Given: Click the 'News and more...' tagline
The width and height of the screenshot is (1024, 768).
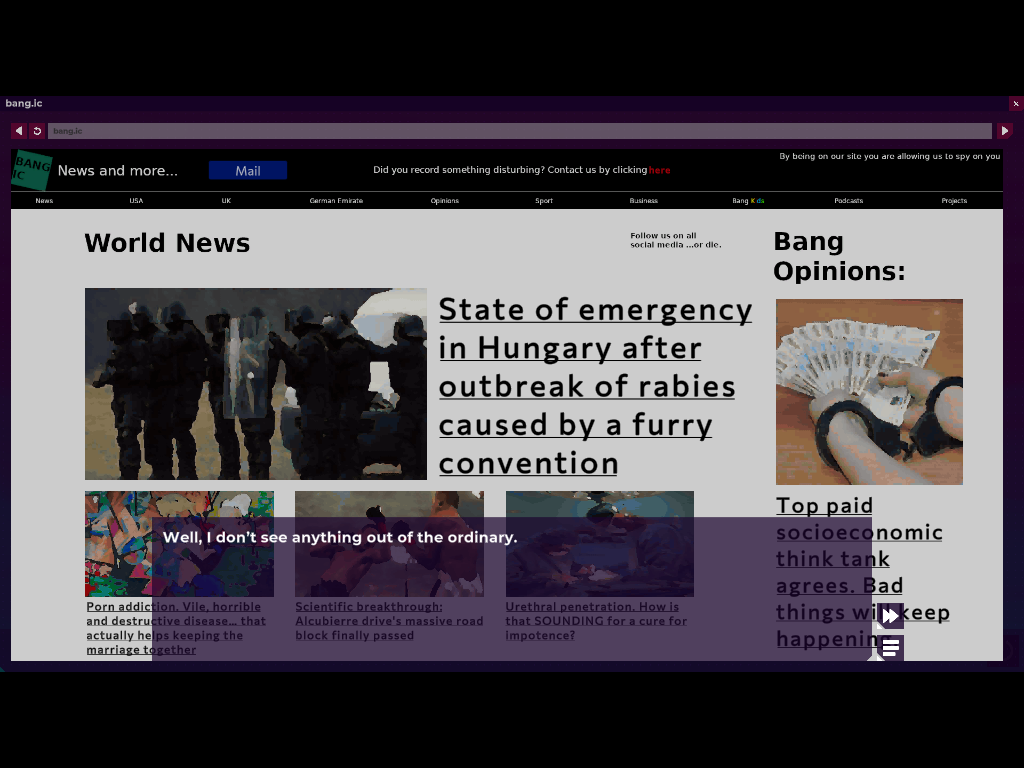Looking at the screenshot, I should [118, 170].
